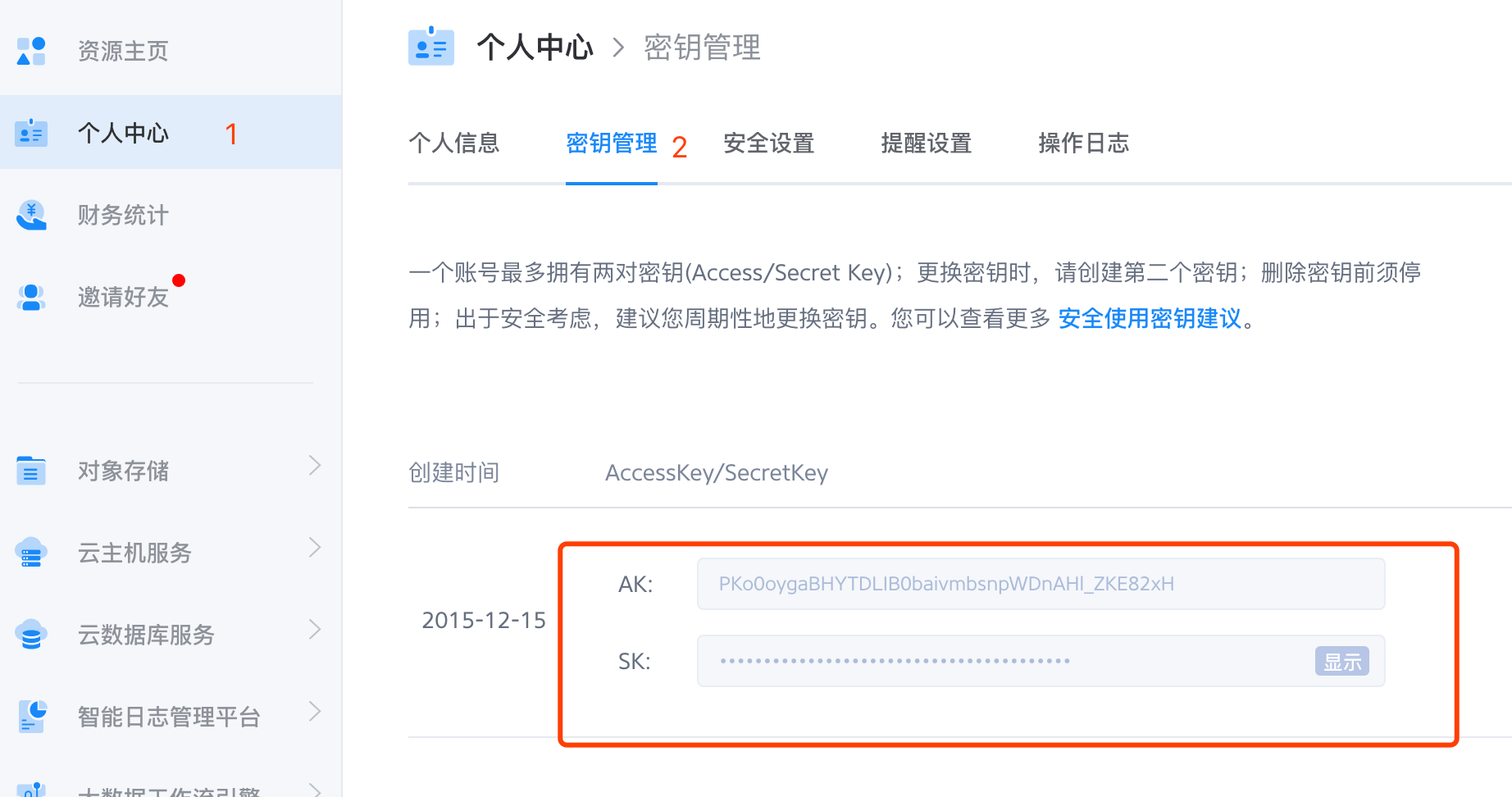The width and height of the screenshot is (1512, 797).
Task: Expand the 云主机服务 submenu chevron
Action: point(315,548)
